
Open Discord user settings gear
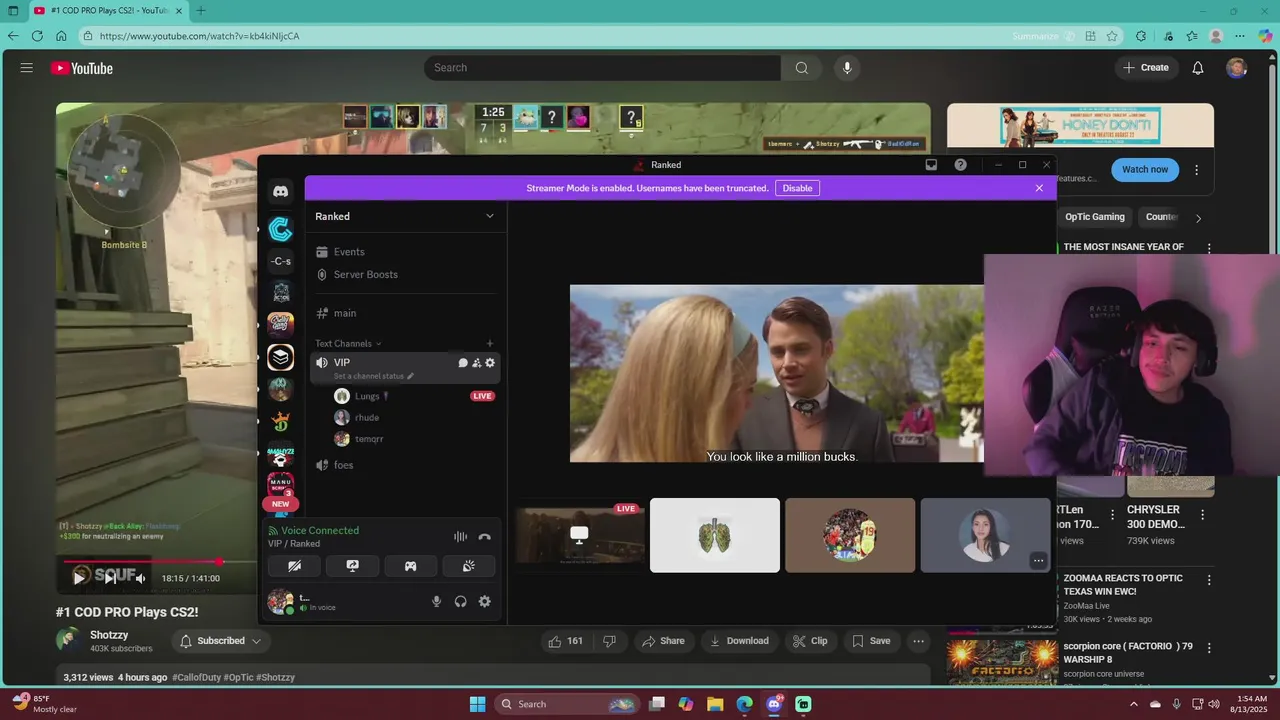[x=484, y=601]
